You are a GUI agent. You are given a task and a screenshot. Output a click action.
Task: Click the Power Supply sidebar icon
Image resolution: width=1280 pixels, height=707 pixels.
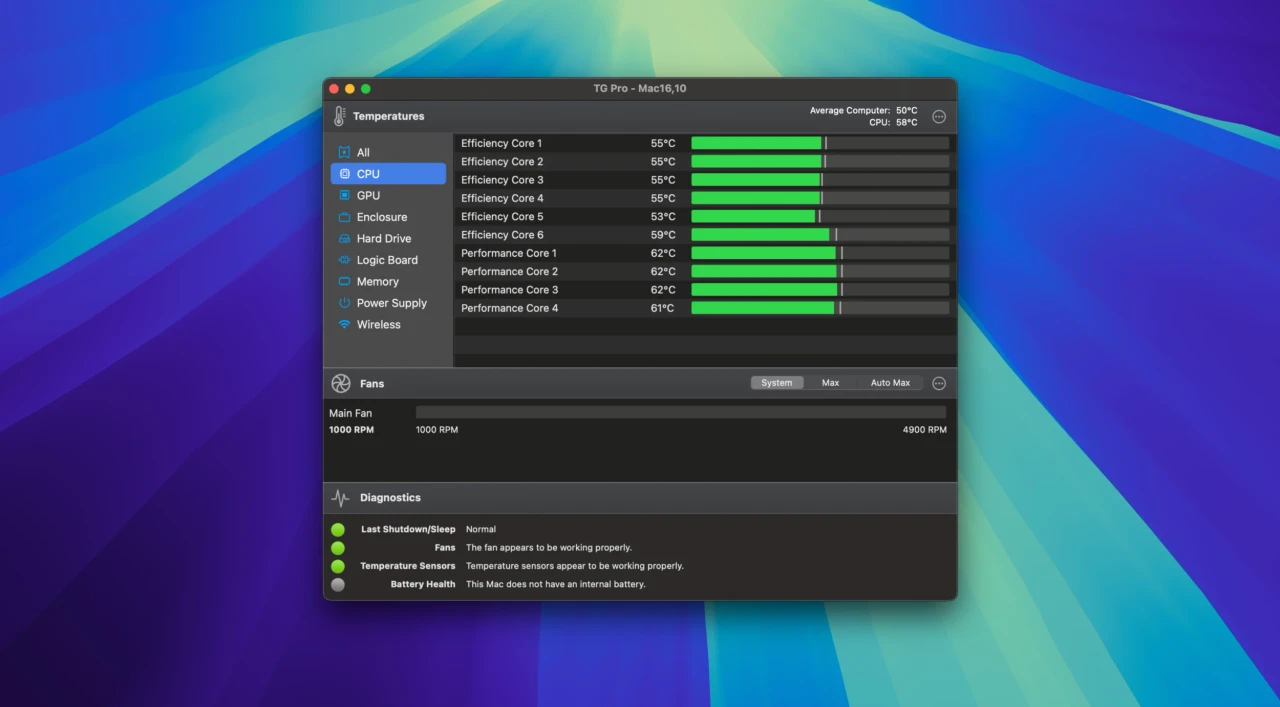pyautogui.click(x=344, y=303)
